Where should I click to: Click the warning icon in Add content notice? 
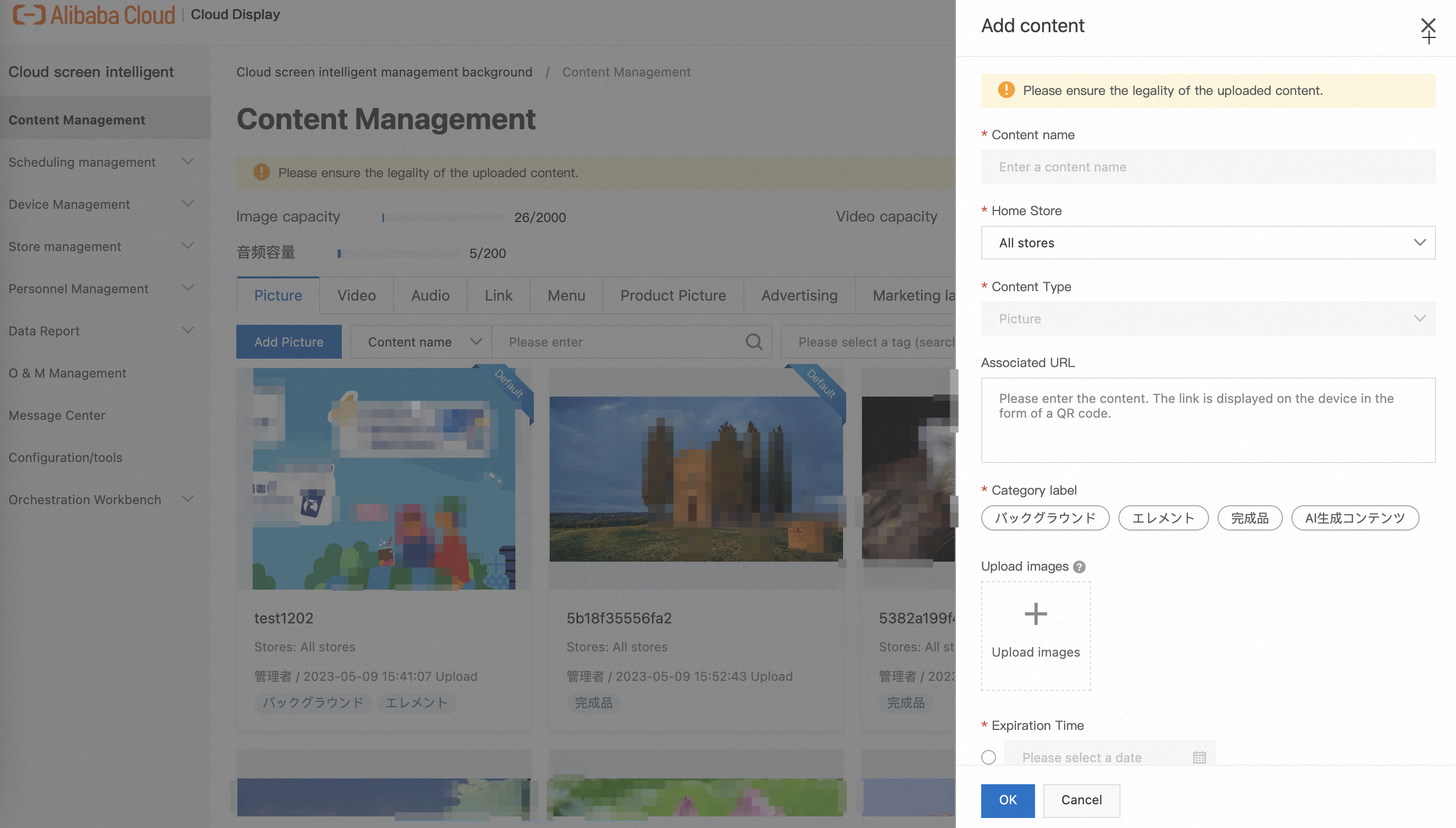tap(1006, 90)
